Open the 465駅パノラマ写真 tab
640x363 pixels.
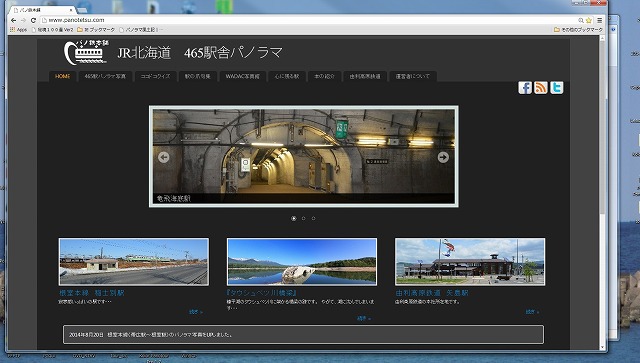105,76
